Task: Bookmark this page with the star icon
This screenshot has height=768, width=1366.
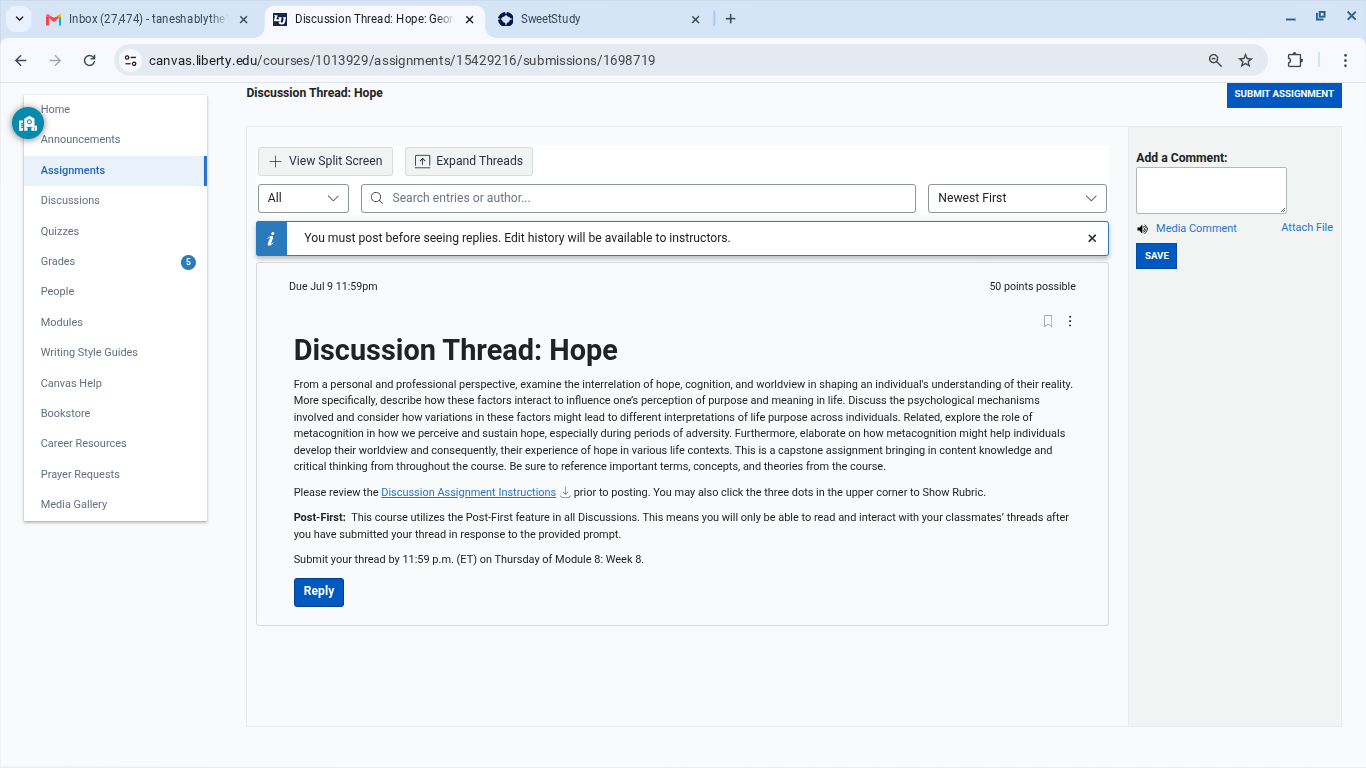Action: click(x=1245, y=60)
